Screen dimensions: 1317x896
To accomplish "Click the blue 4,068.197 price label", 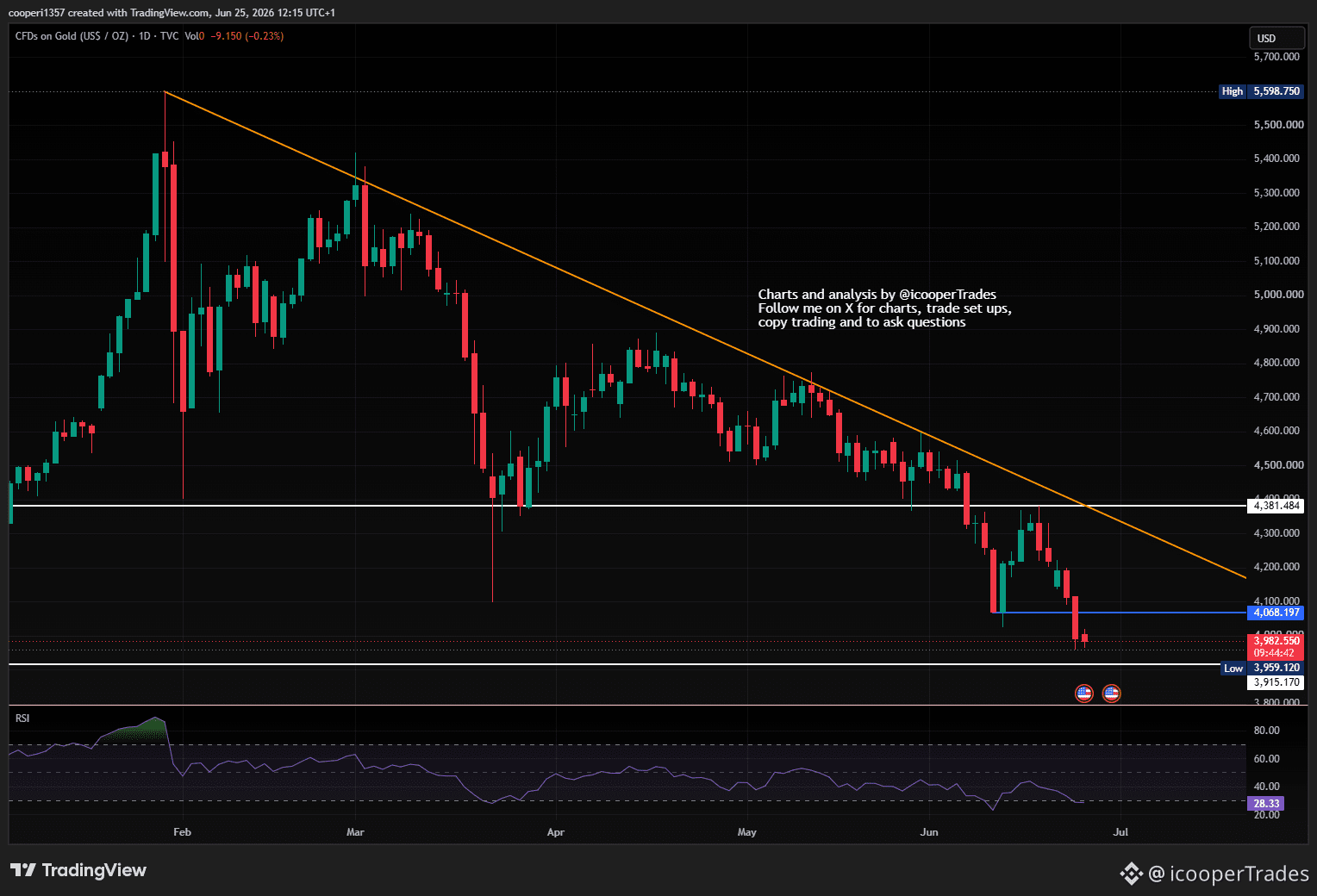I will pyautogui.click(x=1276, y=613).
